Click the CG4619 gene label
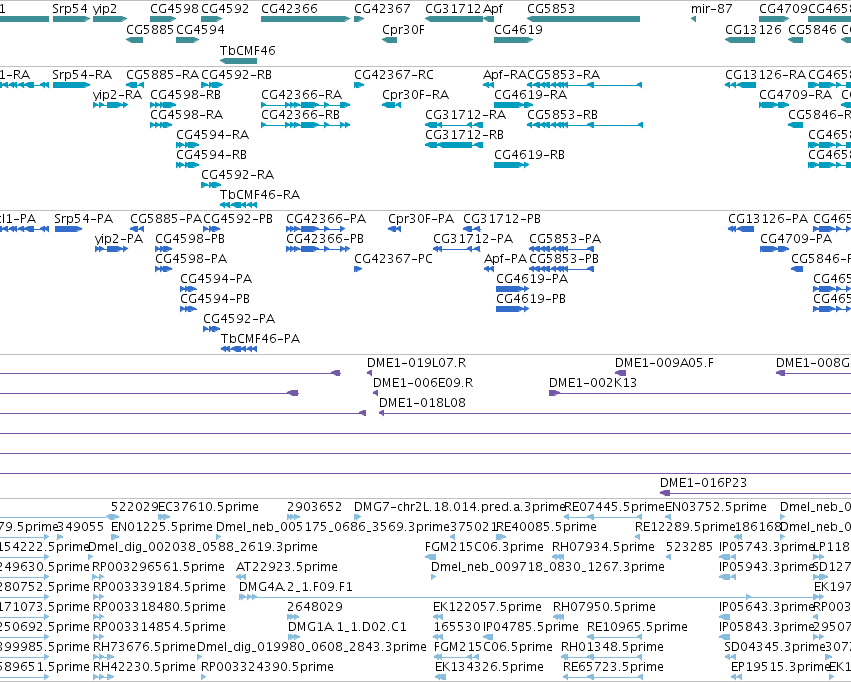The width and height of the screenshot is (851, 682). tap(518, 30)
